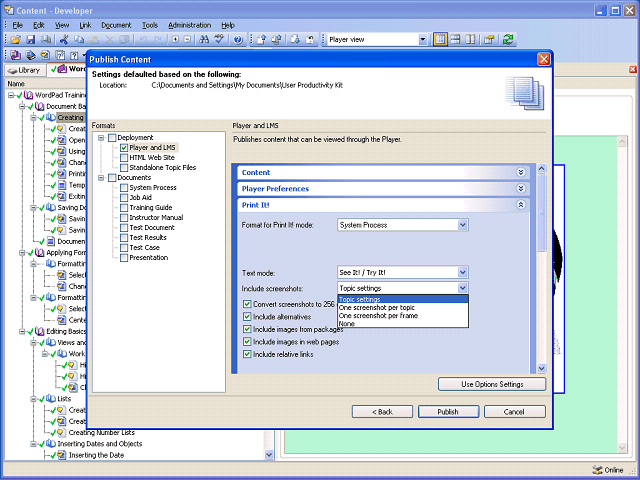Close the Include screenshots dropdown arrow
The height and width of the screenshot is (480, 640).
tap(462, 288)
